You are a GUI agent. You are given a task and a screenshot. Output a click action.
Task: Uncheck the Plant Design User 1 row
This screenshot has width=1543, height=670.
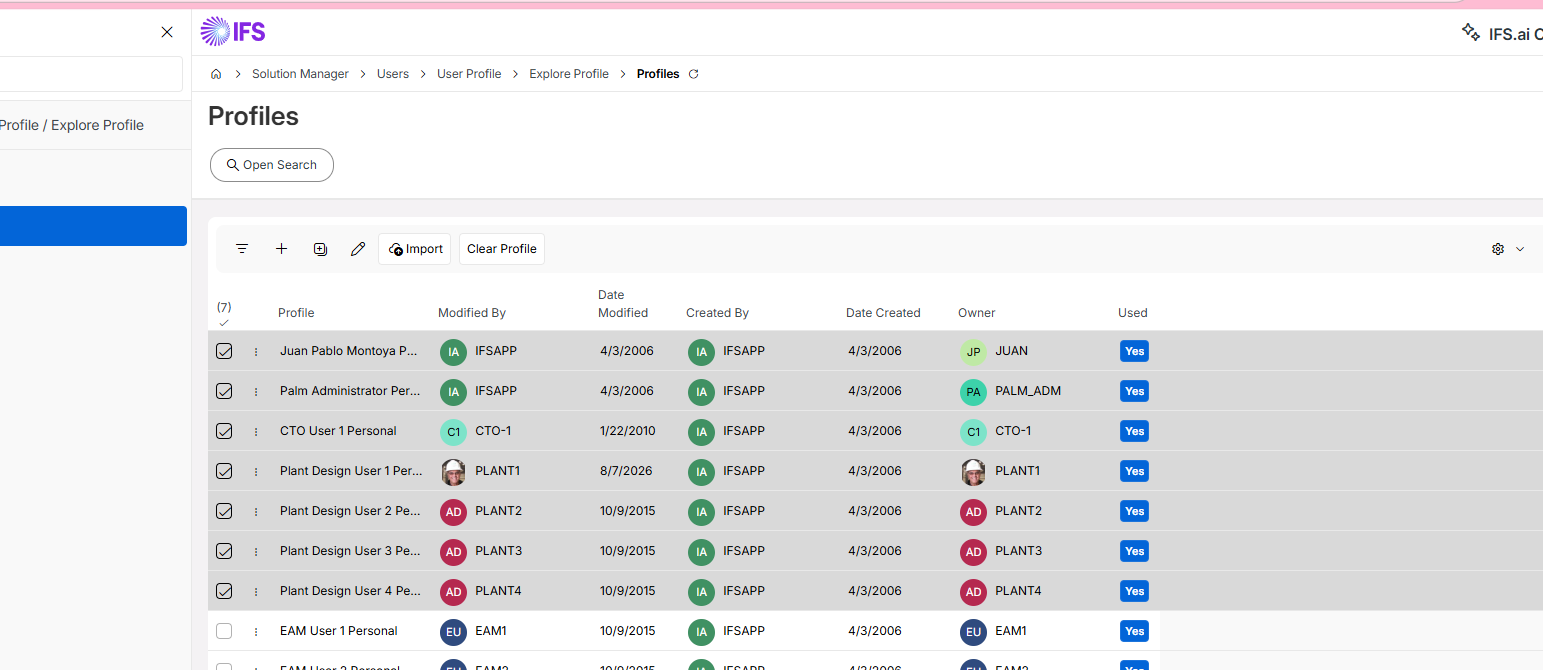click(224, 471)
